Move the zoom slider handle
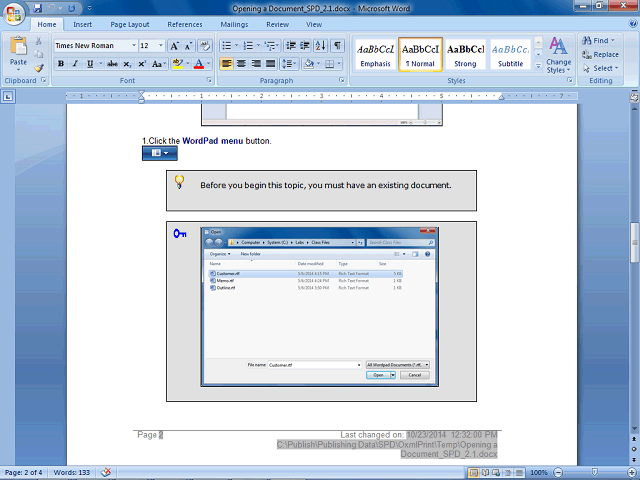Image resolution: width=640 pixels, height=480 pixels. pyautogui.click(x=595, y=473)
